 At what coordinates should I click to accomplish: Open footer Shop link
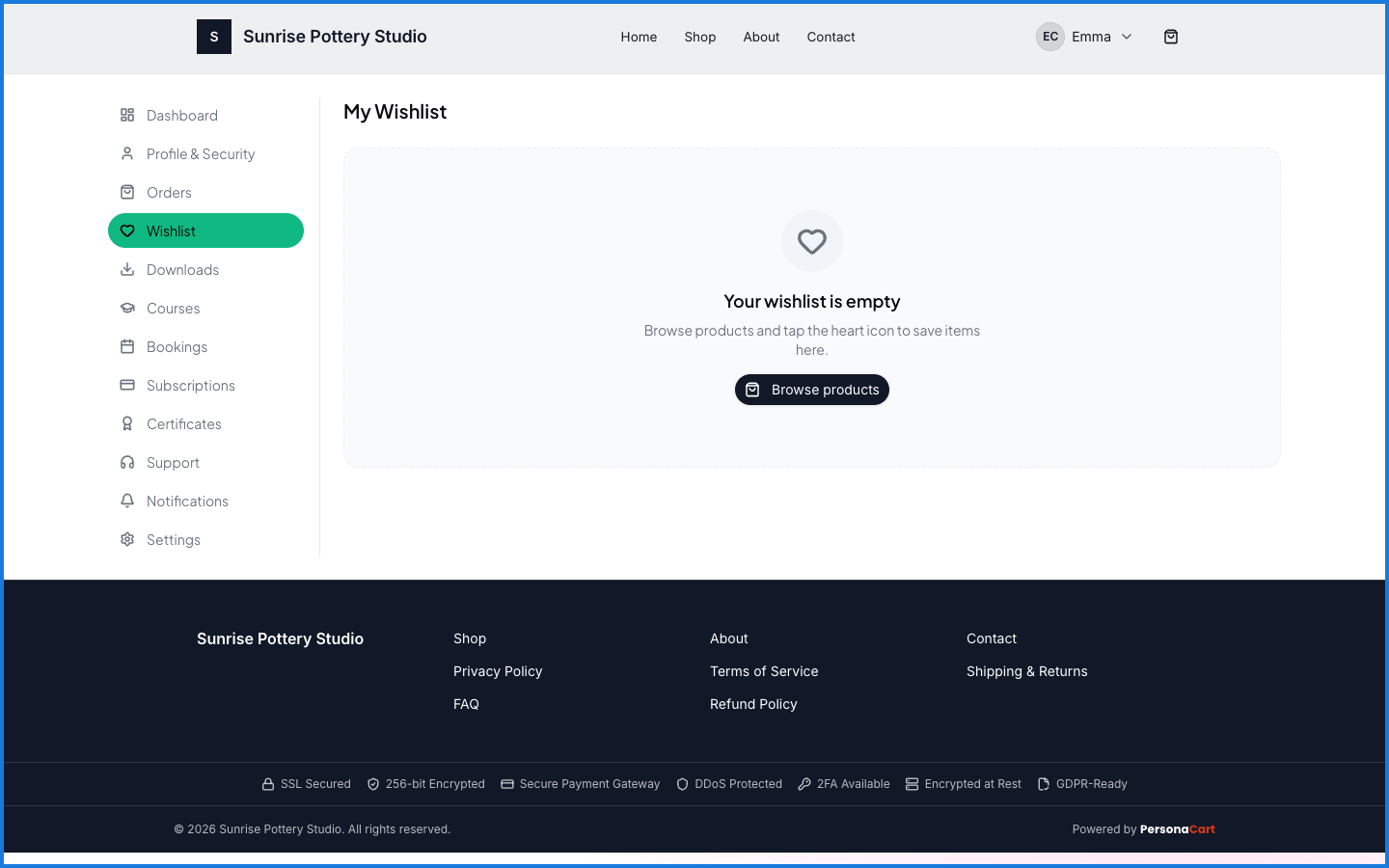click(470, 638)
